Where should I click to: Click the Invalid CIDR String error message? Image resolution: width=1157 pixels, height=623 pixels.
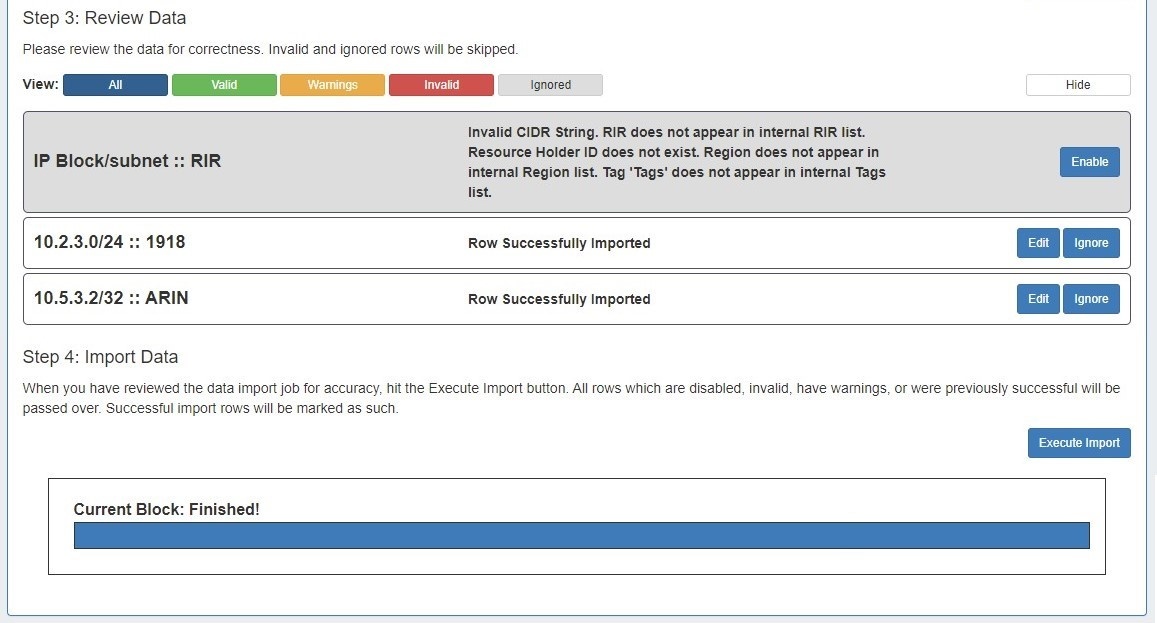pyautogui.click(x=675, y=162)
